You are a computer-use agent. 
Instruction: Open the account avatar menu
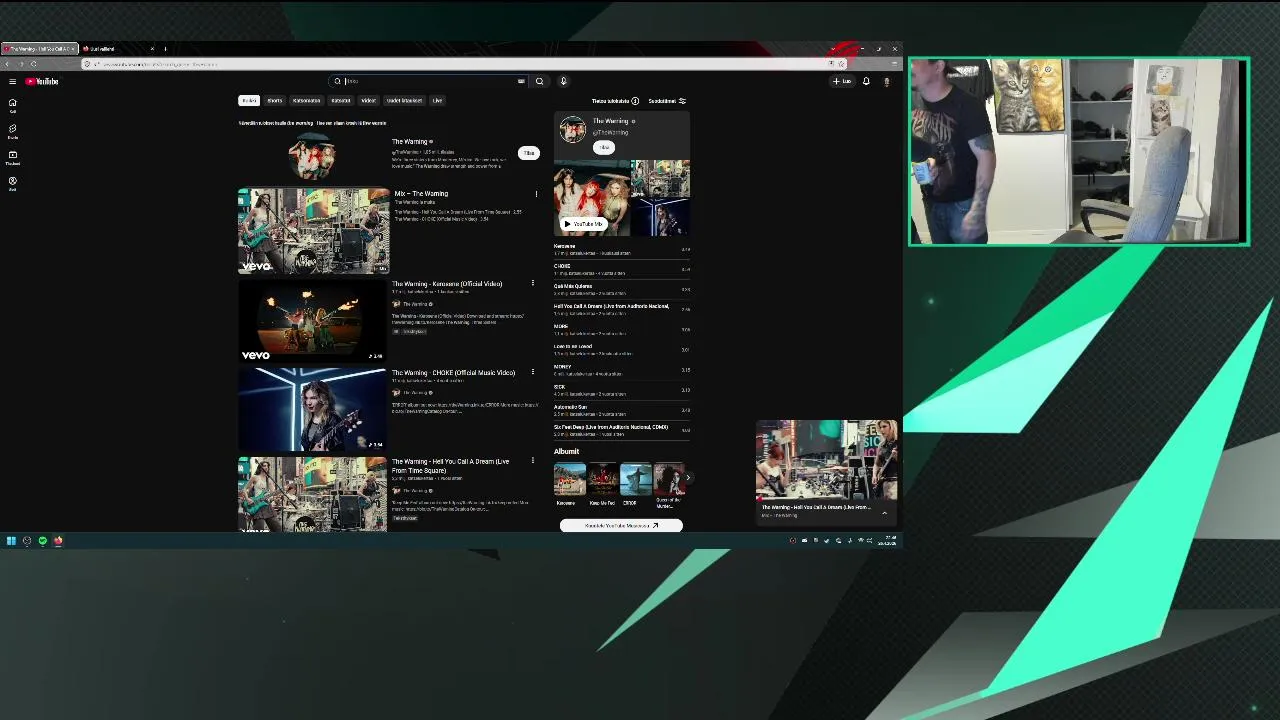pyautogui.click(x=886, y=81)
